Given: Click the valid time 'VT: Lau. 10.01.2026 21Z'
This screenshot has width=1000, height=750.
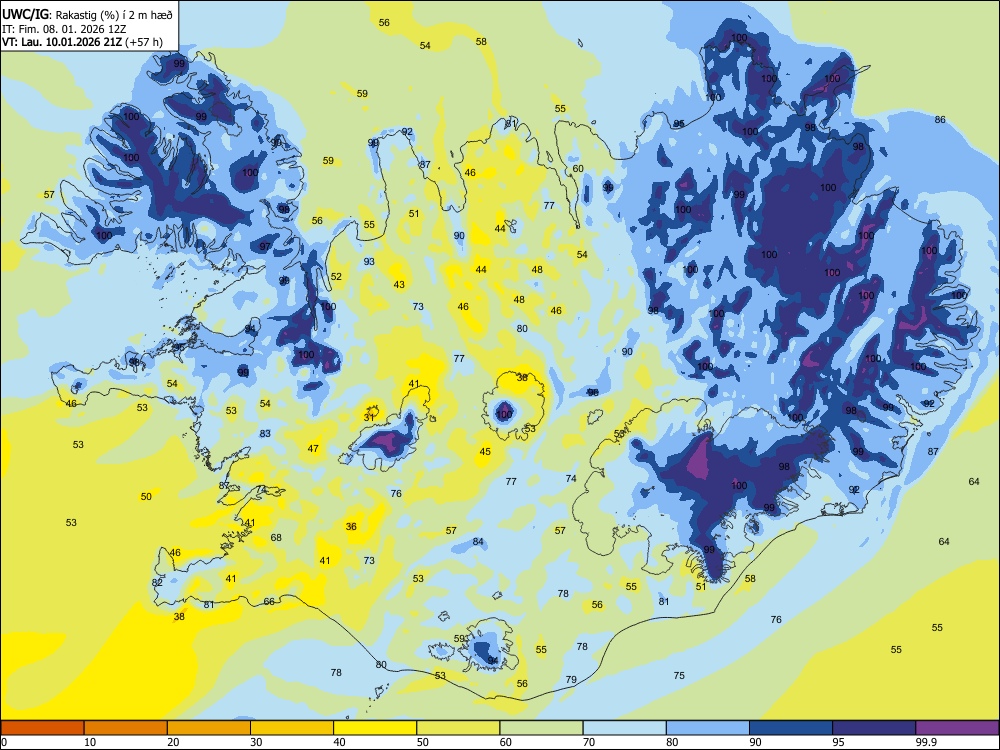Looking at the screenshot, I should click(62, 43).
